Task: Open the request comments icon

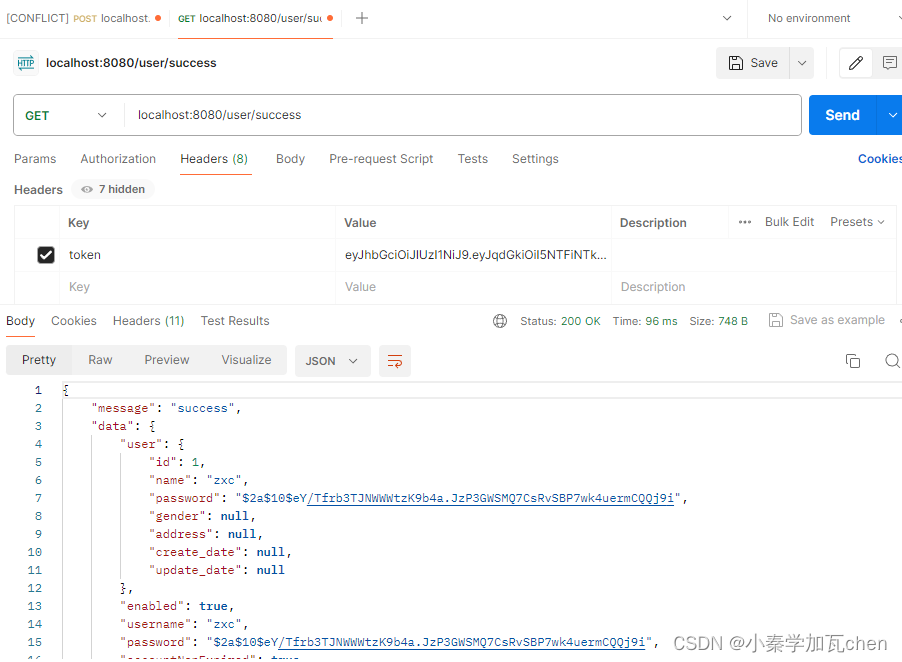Action: (x=892, y=63)
